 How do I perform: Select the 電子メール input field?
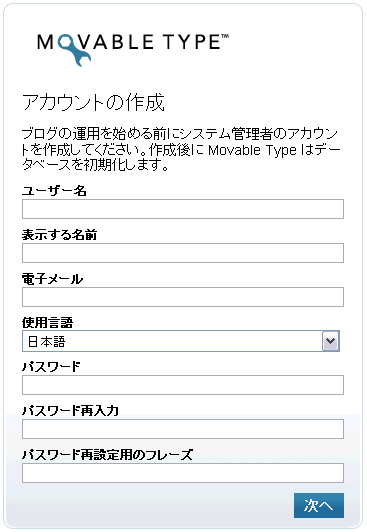(x=183, y=297)
